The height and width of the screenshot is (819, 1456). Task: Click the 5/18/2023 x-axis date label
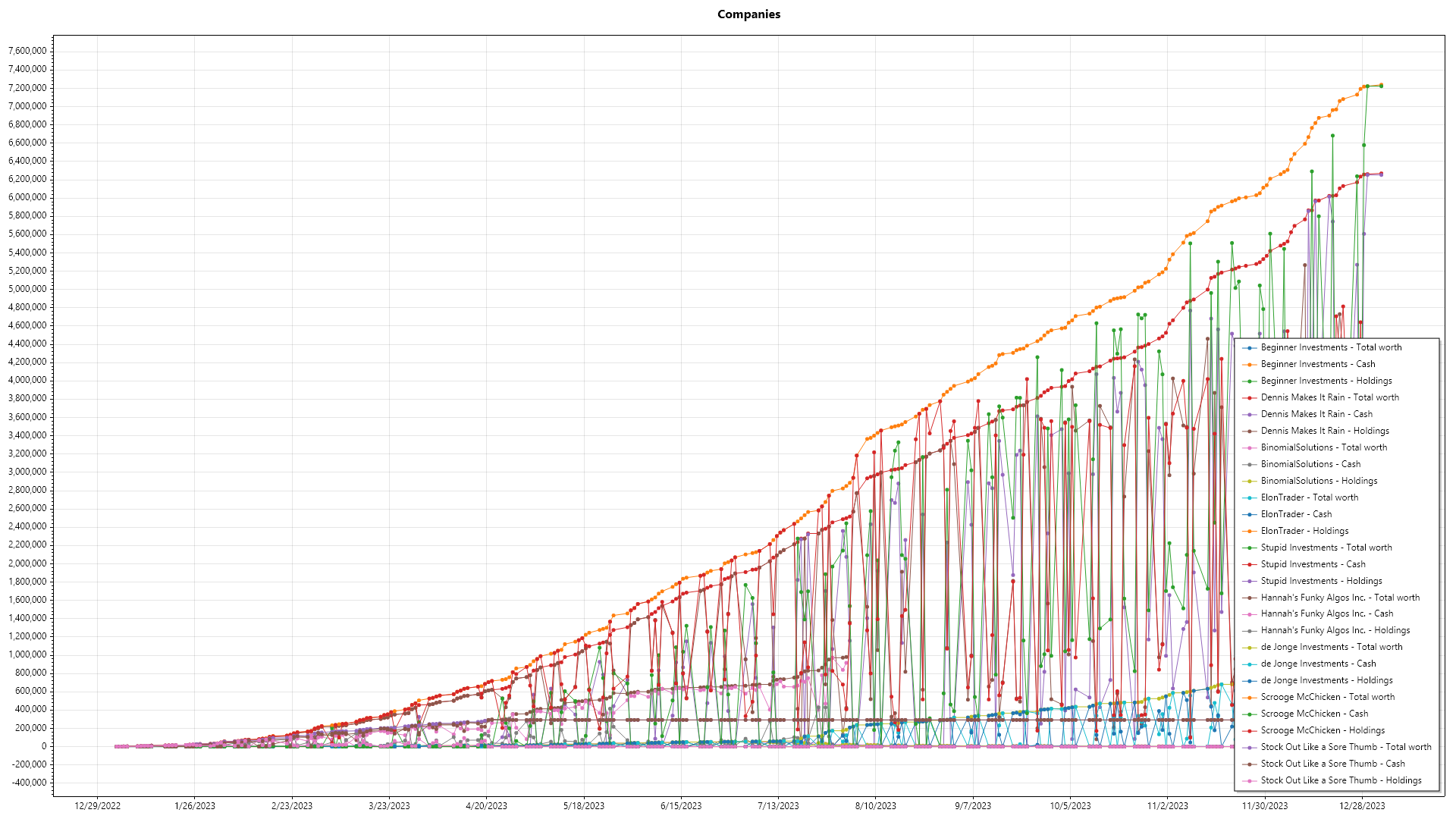[584, 806]
